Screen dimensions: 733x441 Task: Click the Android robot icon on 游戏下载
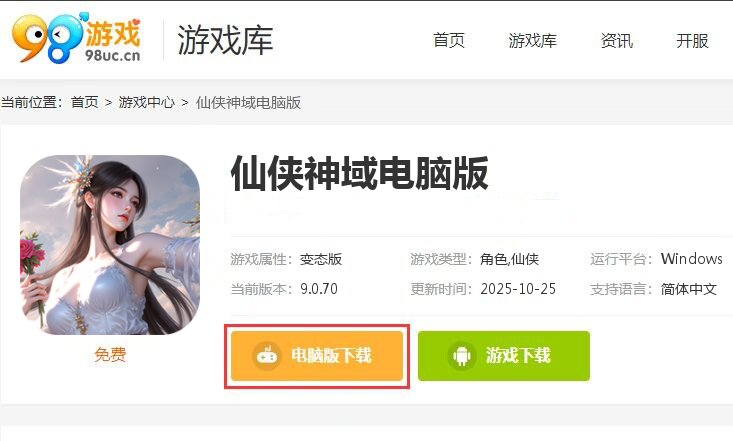click(x=462, y=355)
